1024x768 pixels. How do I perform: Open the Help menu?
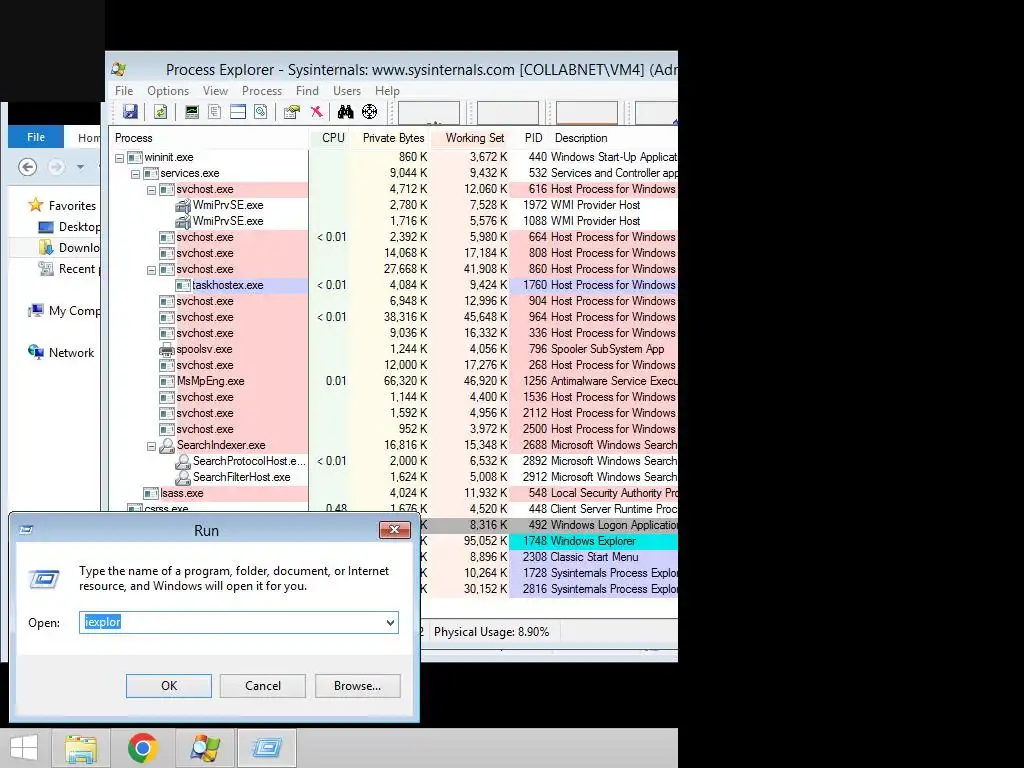click(387, 91)
